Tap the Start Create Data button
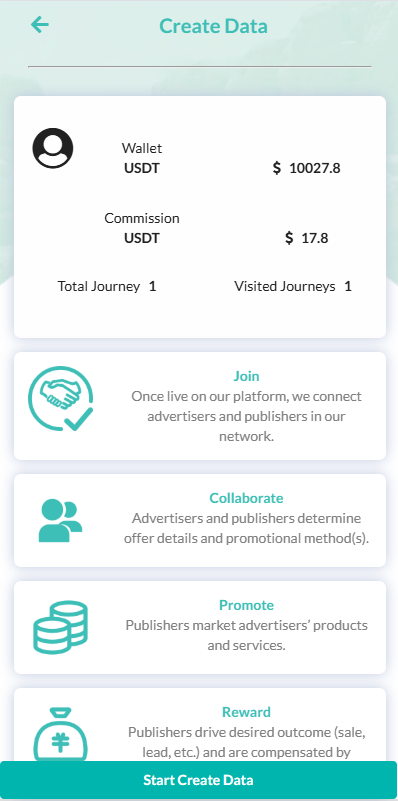 coord(198,780)
